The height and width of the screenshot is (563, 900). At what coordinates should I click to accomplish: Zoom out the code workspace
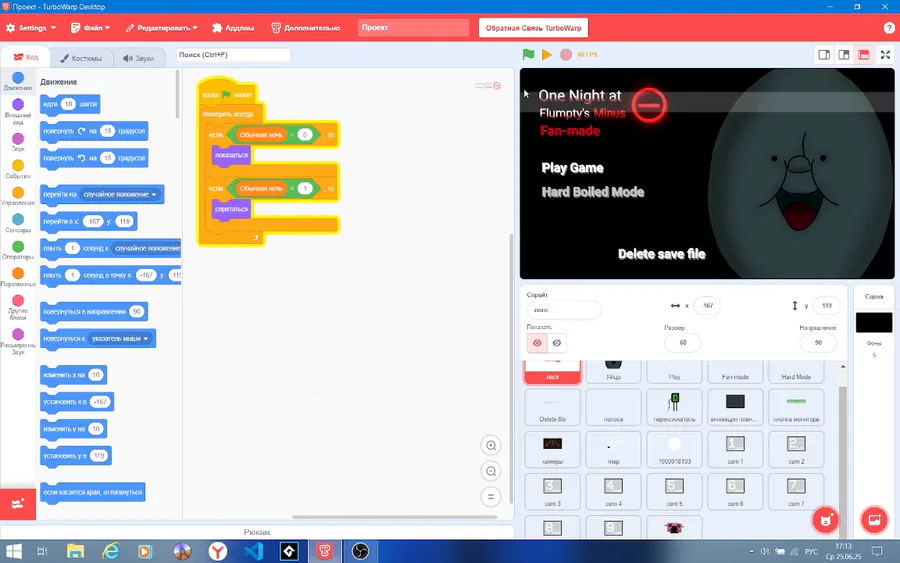491,471
